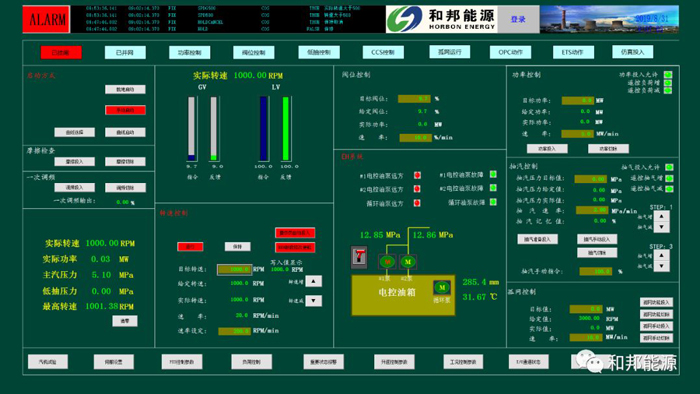The height and width of the screenshot is (394, 700).
Task: Click the 登录 login button
Action: click(x=518, y=19)
